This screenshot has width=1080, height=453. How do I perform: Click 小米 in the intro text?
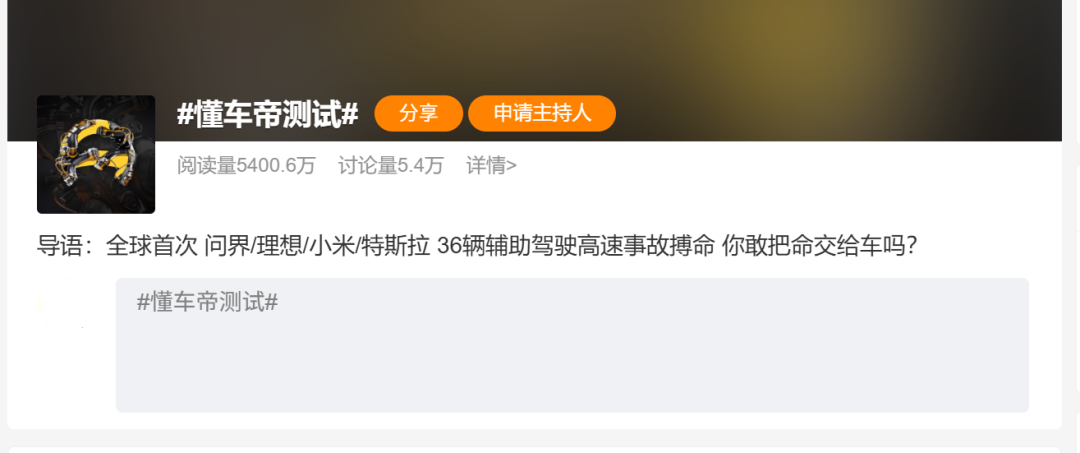pyautogui.click(x=330, y=246)
